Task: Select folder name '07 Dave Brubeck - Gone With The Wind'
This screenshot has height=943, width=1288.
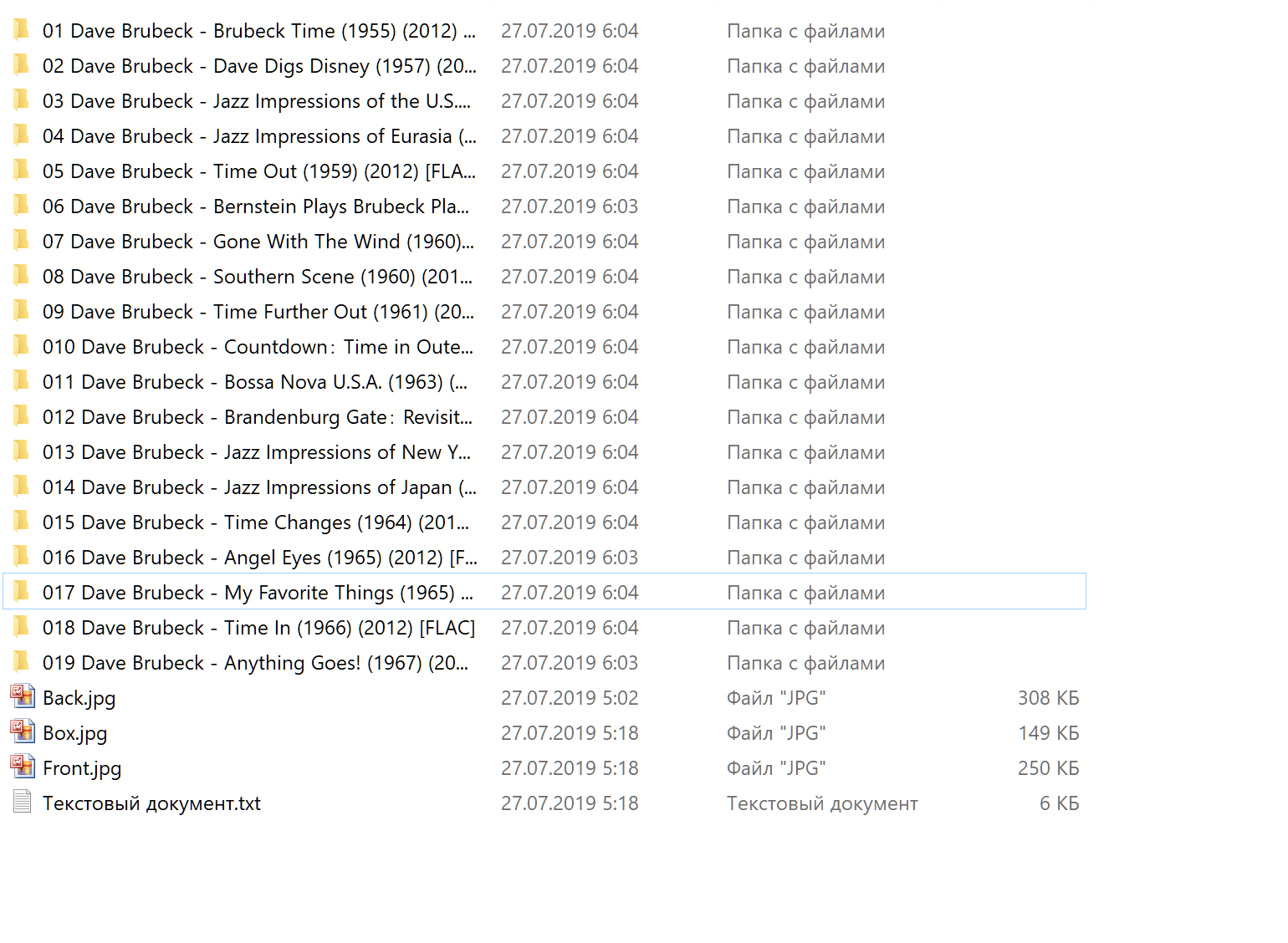Action: pos(258,242)
